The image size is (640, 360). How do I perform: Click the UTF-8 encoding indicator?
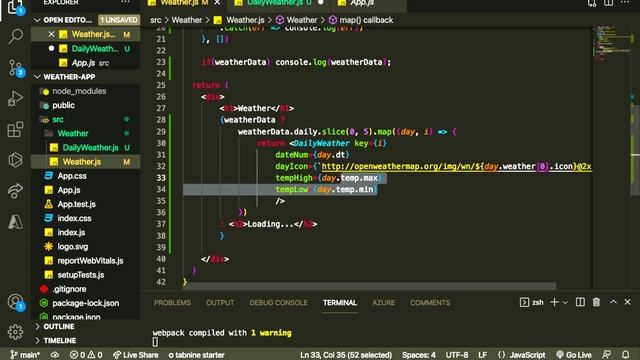(x=457, y=355)
